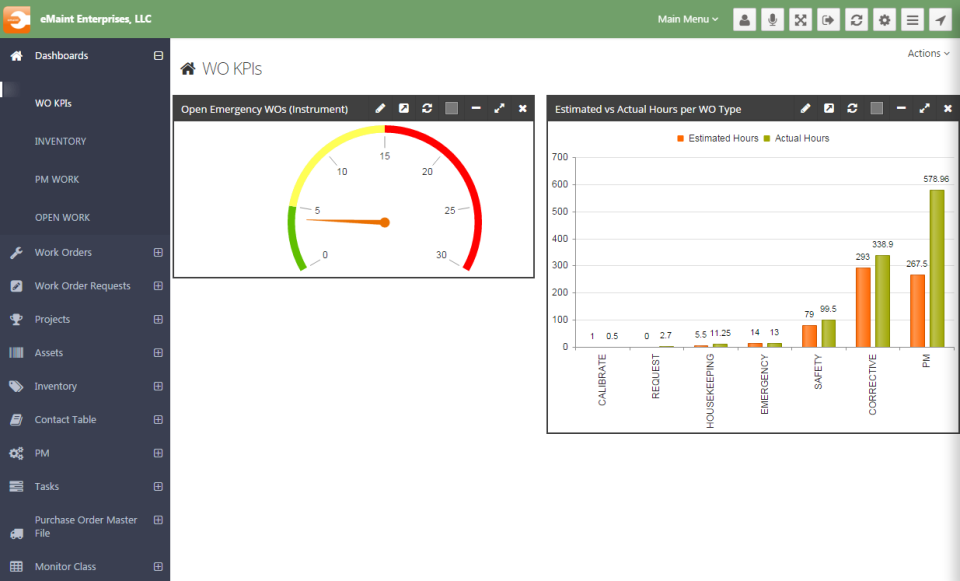The width and height of the screenshot is (960, 581).
Task: Refresh the Estimated vs Actual Hours widget
Action: tap(852, 108)
